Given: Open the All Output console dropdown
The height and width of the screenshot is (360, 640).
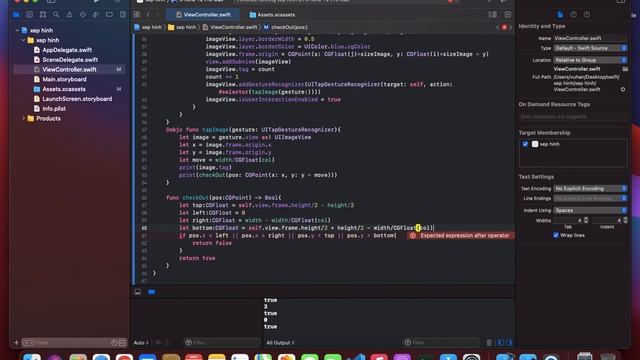Looking at the screenshot, I should pos(280,342).
